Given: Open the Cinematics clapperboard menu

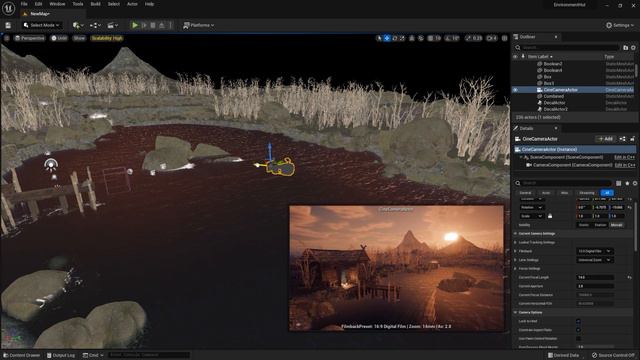Looking at the screenshot, I should tap(112, 25).
